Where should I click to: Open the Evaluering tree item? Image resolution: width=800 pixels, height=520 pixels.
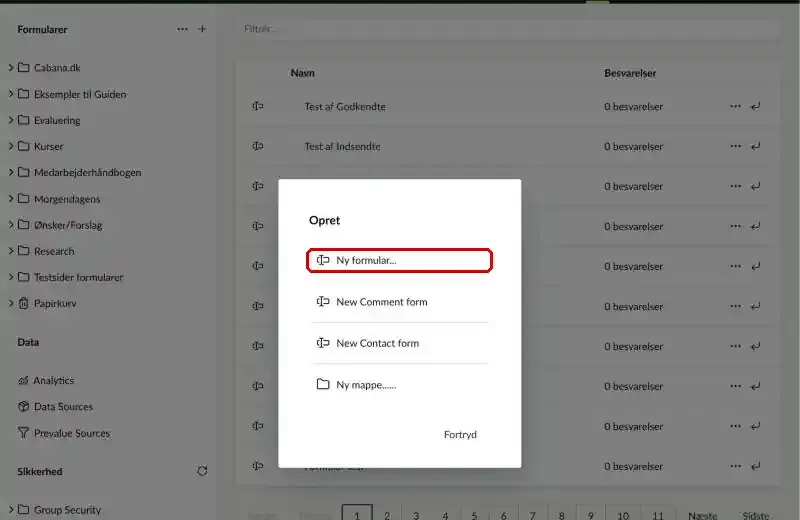[x=57, y=120]
